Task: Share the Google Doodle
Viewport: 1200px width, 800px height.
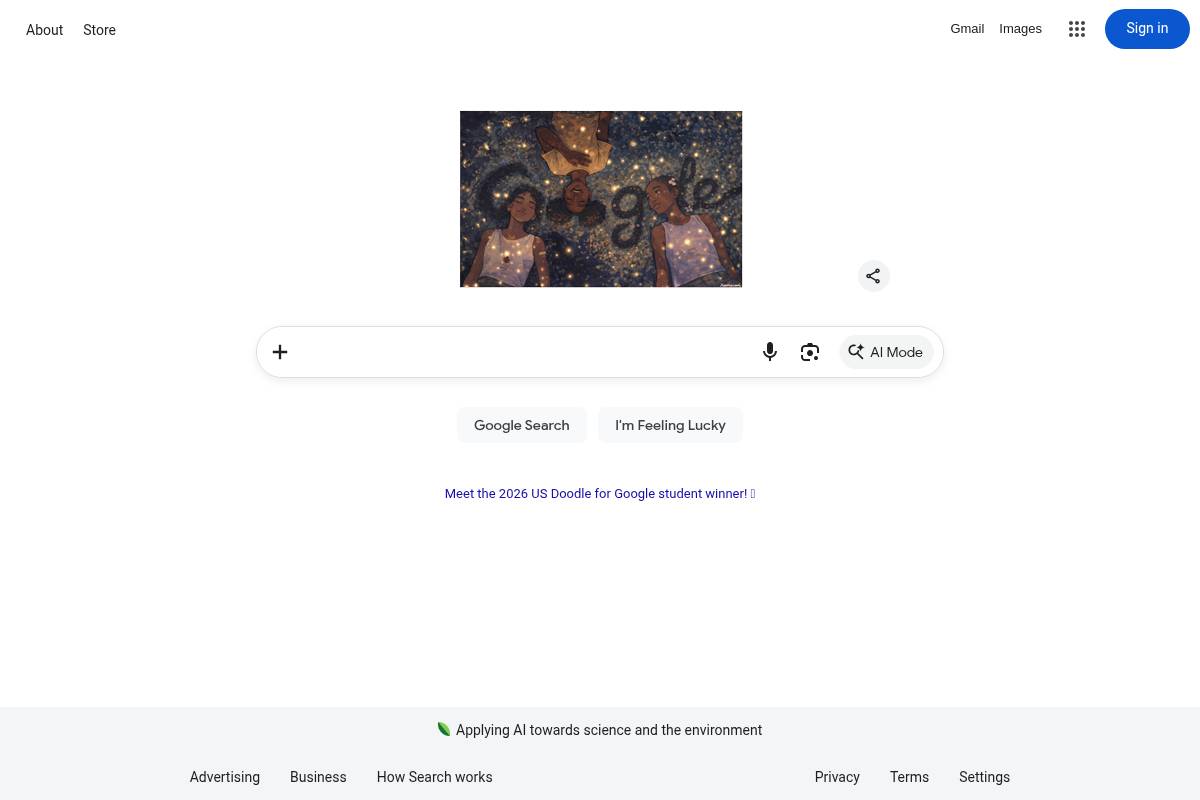Action: 873,276
